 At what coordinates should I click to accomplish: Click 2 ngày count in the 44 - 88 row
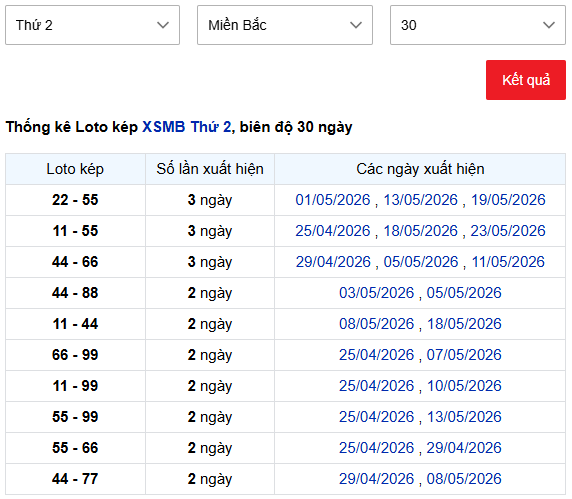pyautogui.click(x=210, y=293)
